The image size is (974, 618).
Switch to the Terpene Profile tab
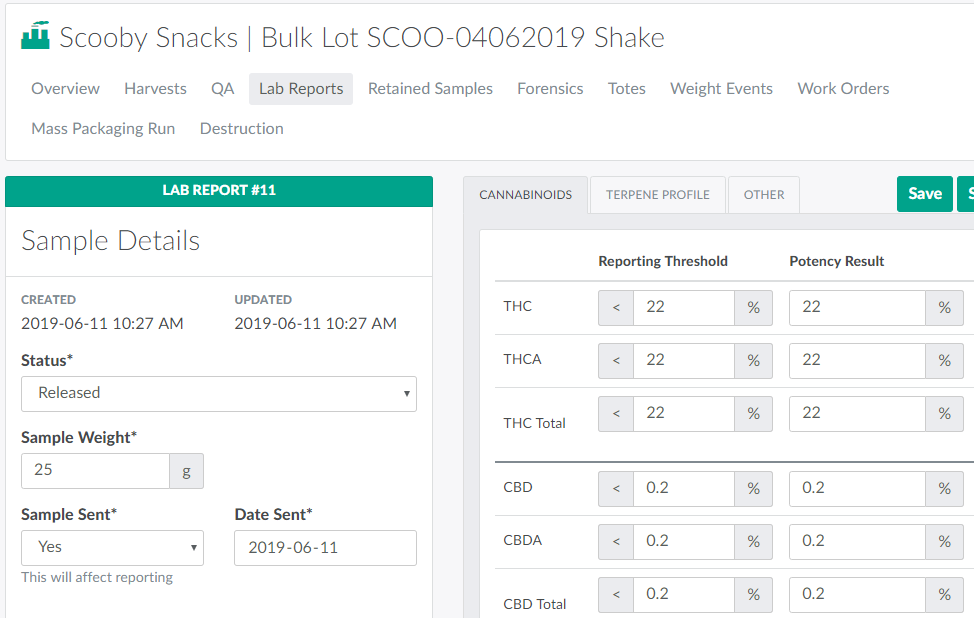657,195
